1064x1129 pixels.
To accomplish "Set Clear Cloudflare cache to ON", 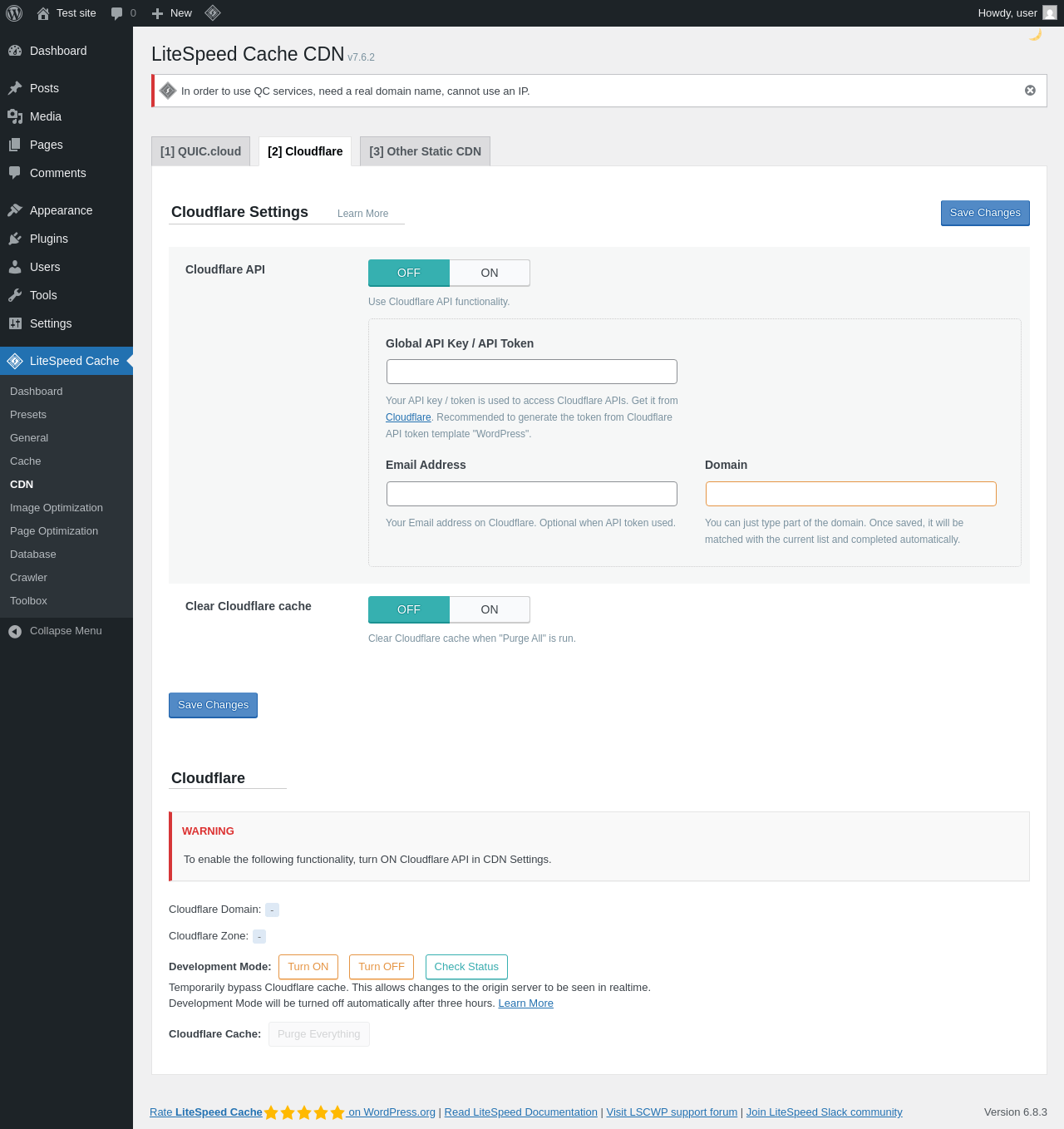I will point(490,609).
